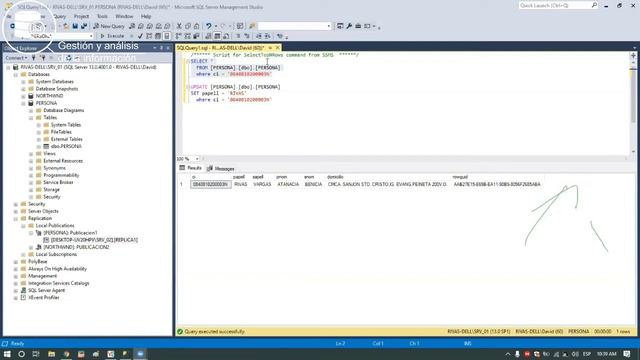
Task: Switch to the Messages tab
Action: pyautogui.click(x=220, y=169)
